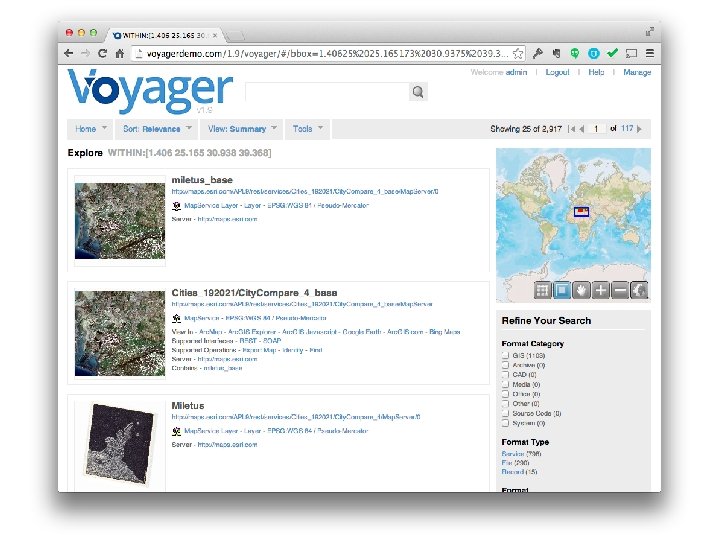The width and height of the screenshot is (720, 540).
Task: Click the browser home icon
Action: click(x=119, y=53)
